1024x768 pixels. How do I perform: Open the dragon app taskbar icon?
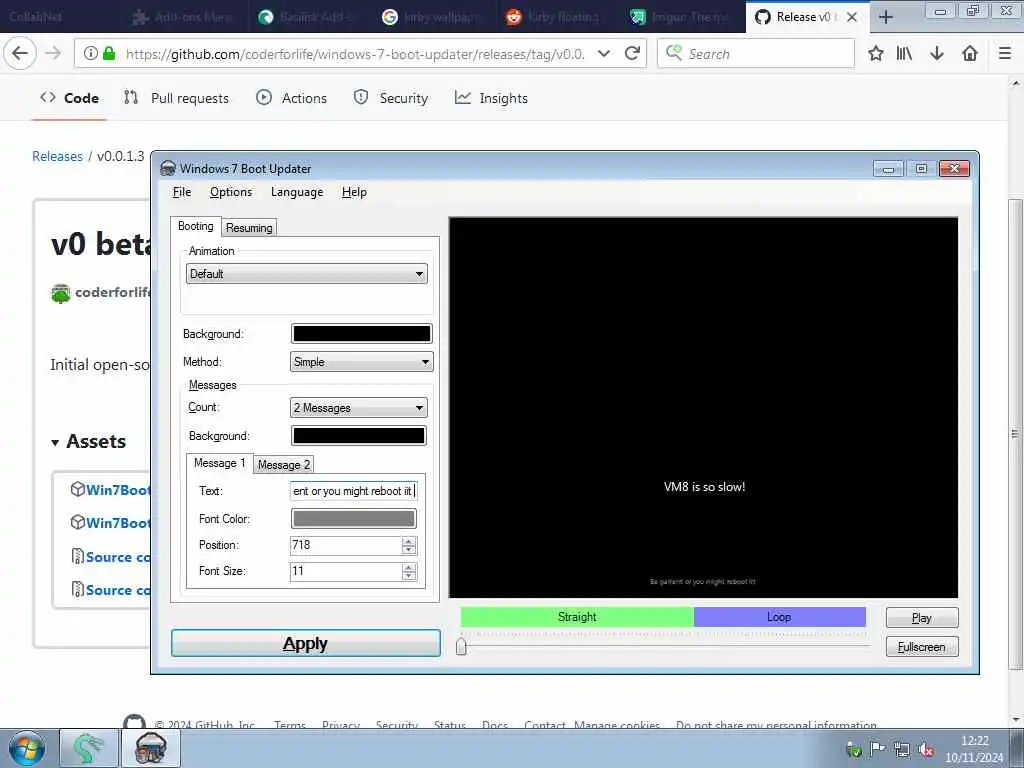[89, 748]
